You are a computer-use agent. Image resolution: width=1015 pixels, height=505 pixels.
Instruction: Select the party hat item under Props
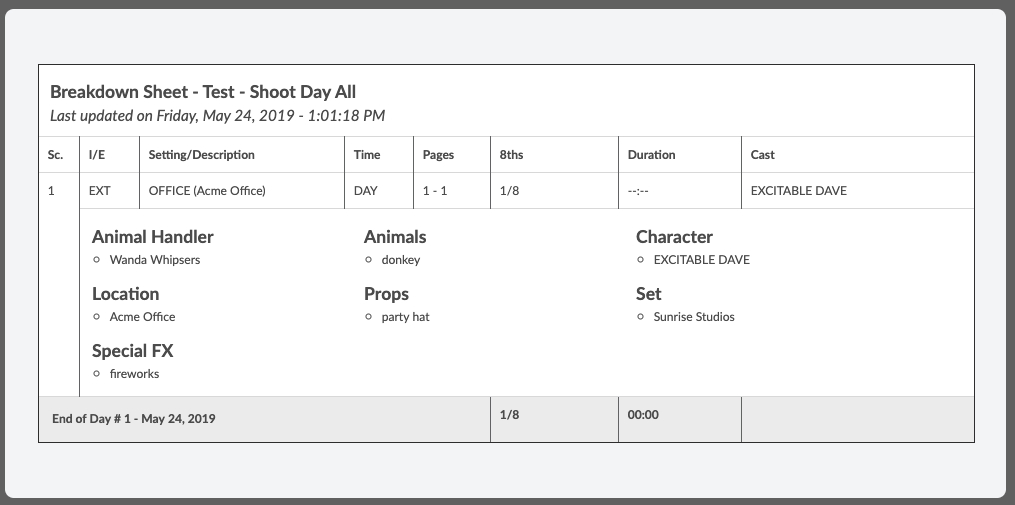click(405, 317)
